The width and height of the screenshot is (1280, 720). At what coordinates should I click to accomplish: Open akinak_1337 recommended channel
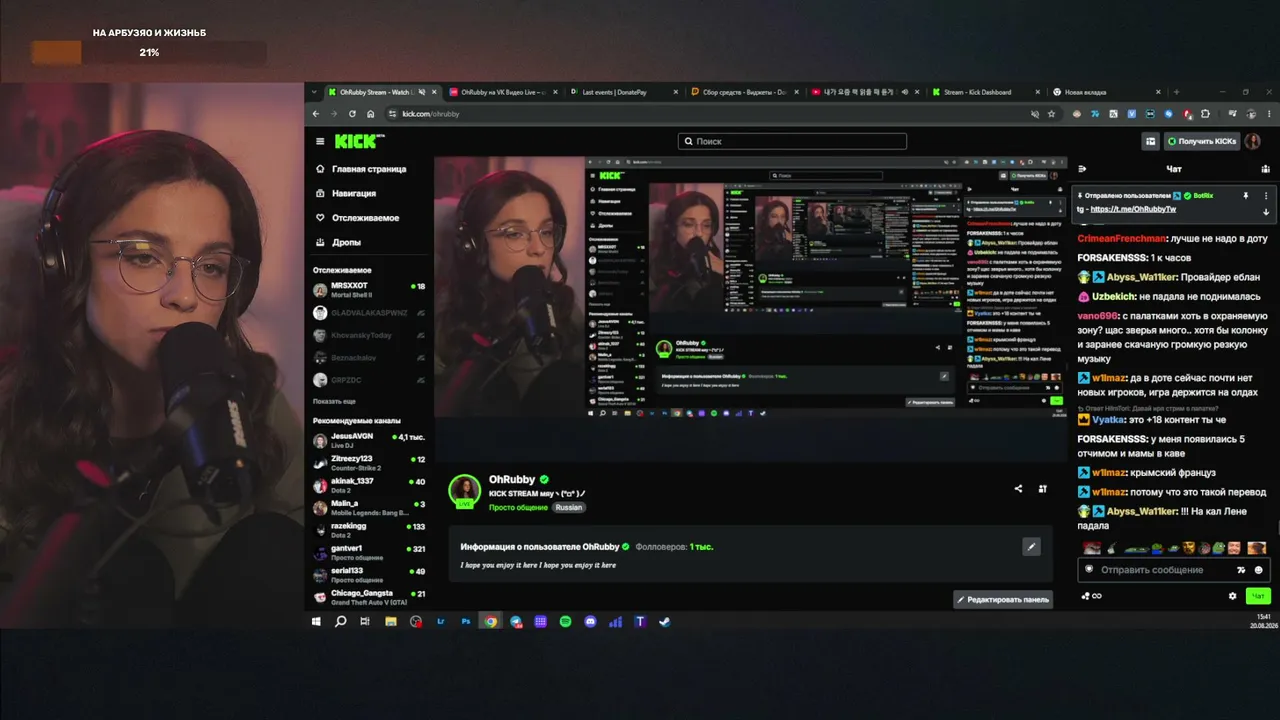click(x=369, y=485)
